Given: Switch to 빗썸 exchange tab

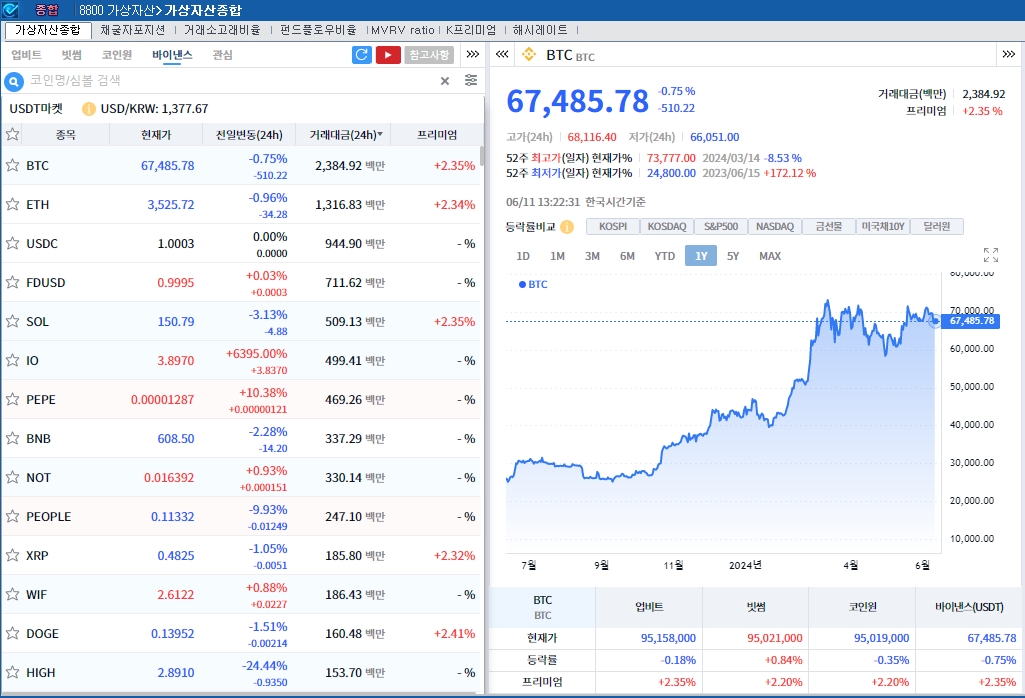Looking at the screenshot, I should pos(71,55).
